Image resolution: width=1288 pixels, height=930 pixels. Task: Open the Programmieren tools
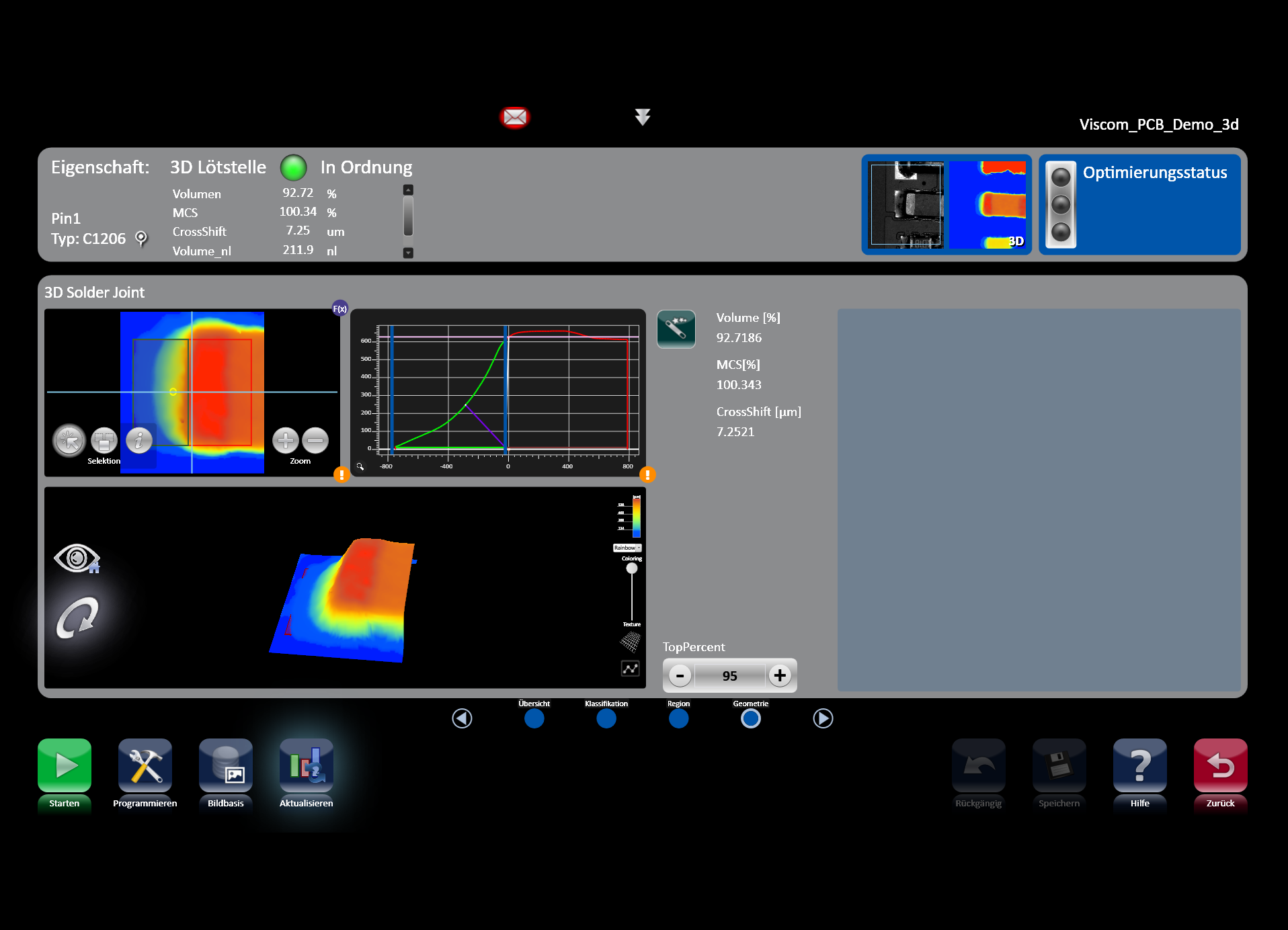[x=145, y=766]
